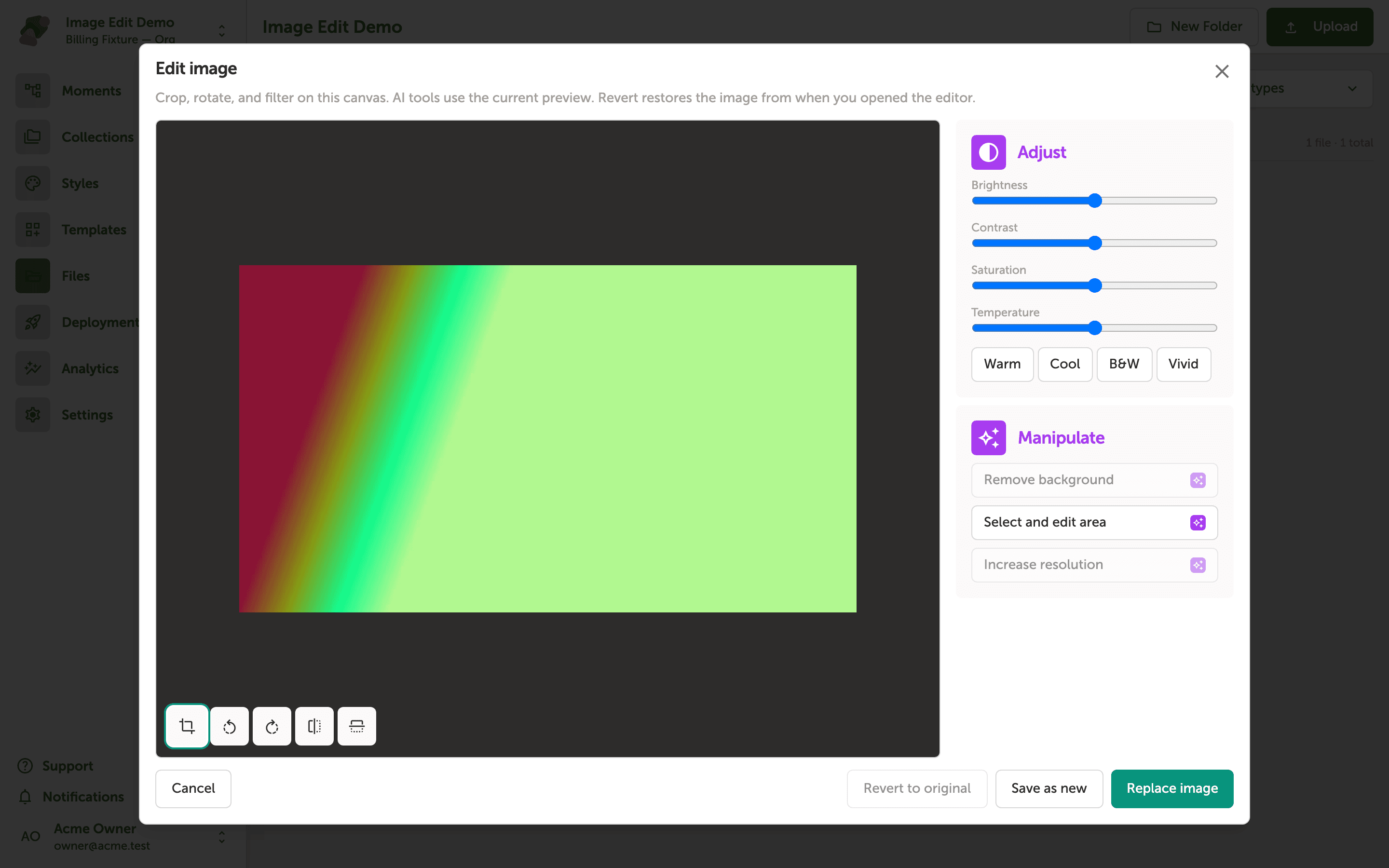Adjust the Brightness slider
Screen dimensions: 1389x868
point(1094,200)
